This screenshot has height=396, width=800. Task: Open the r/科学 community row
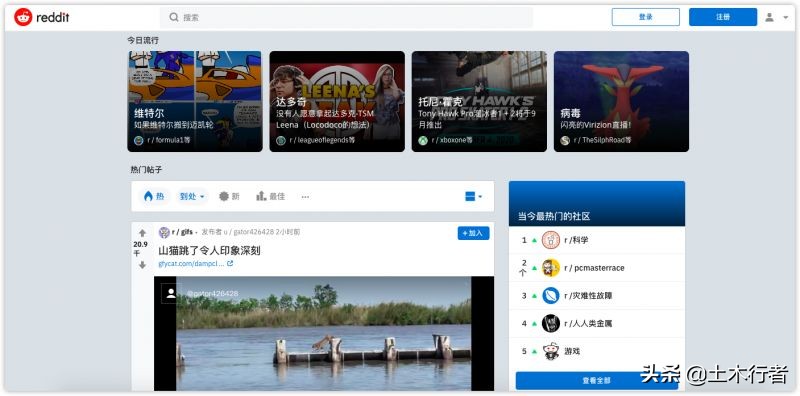click(597, 240)
